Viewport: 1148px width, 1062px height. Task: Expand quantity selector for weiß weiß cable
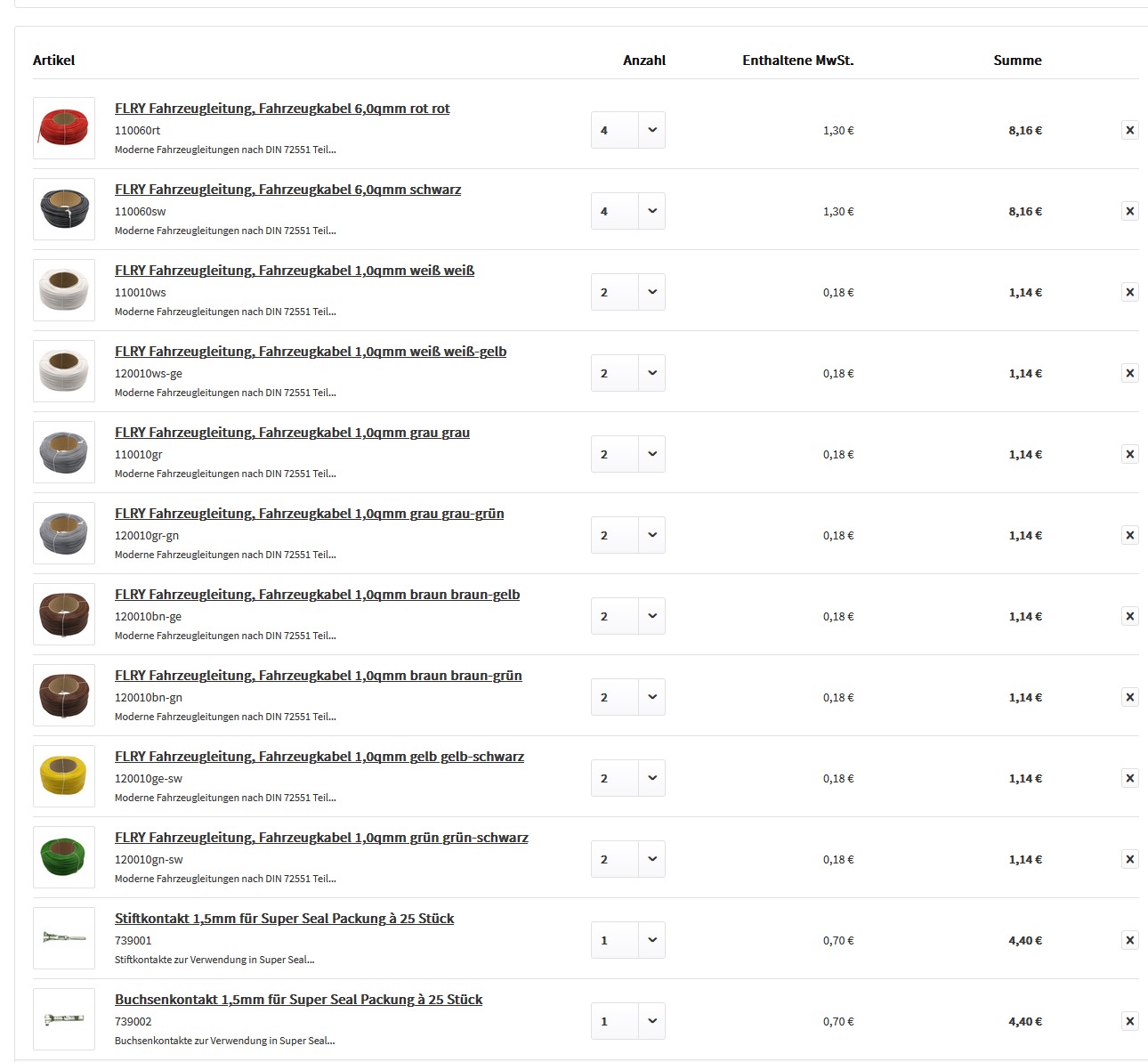(627, 292)
